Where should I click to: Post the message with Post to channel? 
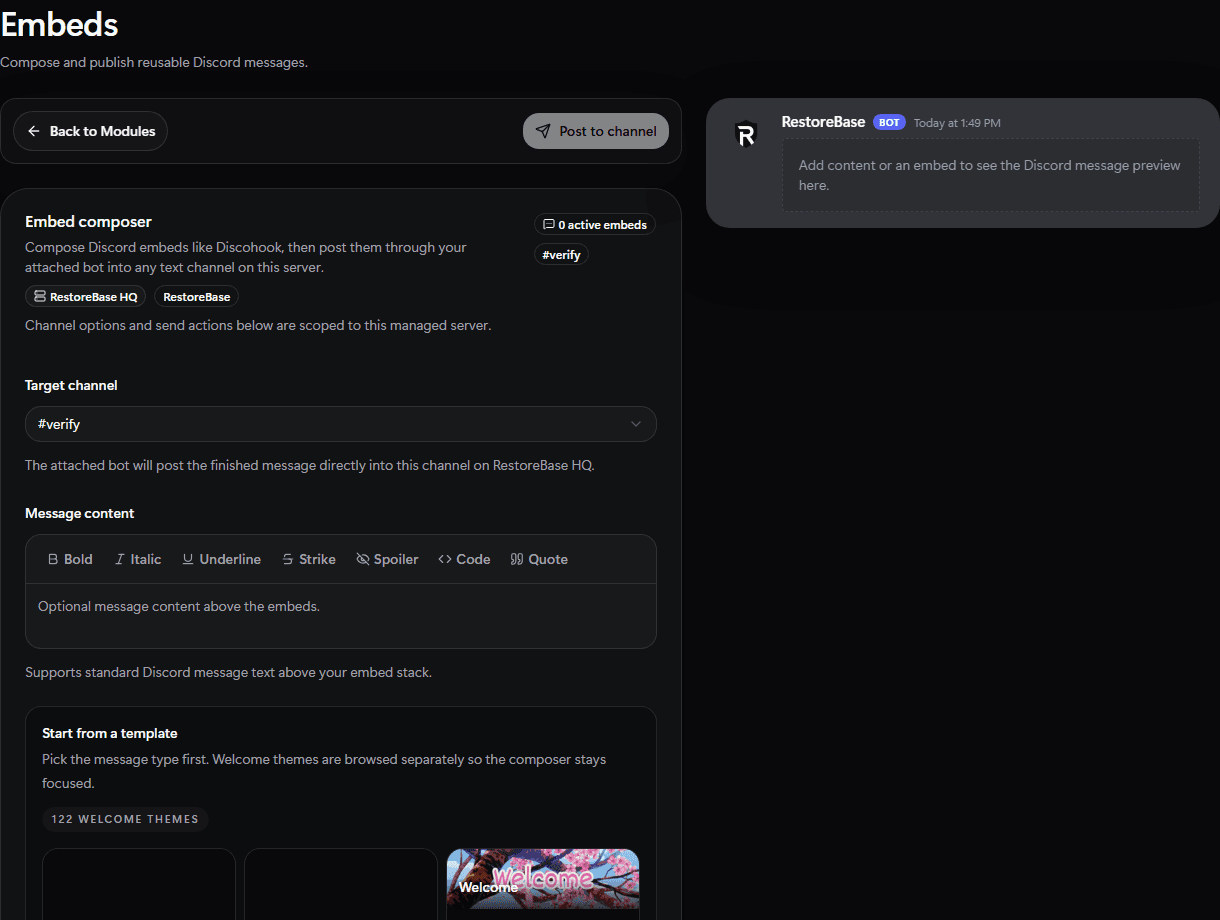[x=596, y=131]
